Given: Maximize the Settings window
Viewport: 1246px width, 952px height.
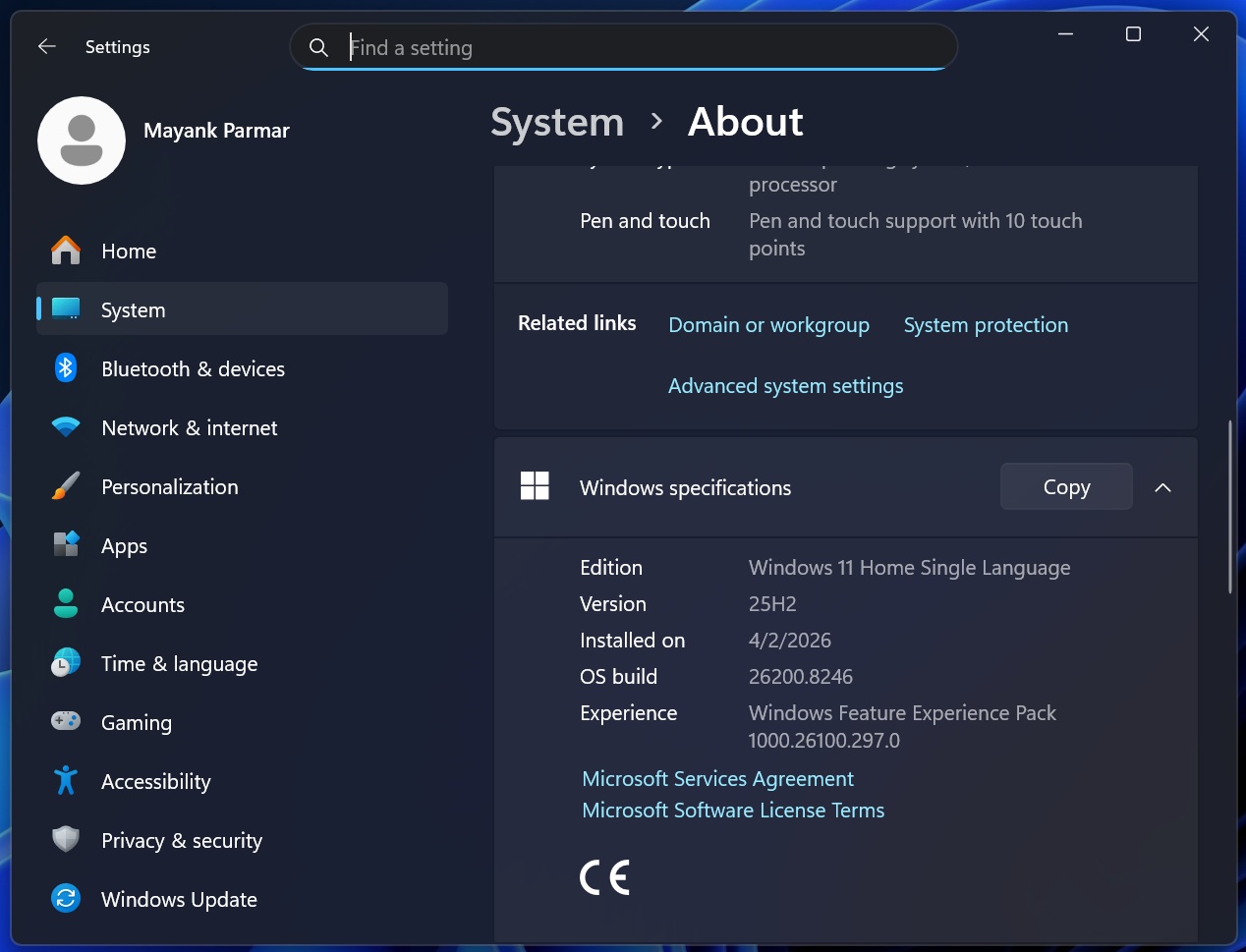Looking at the screenshot, I should point(1133,34).
